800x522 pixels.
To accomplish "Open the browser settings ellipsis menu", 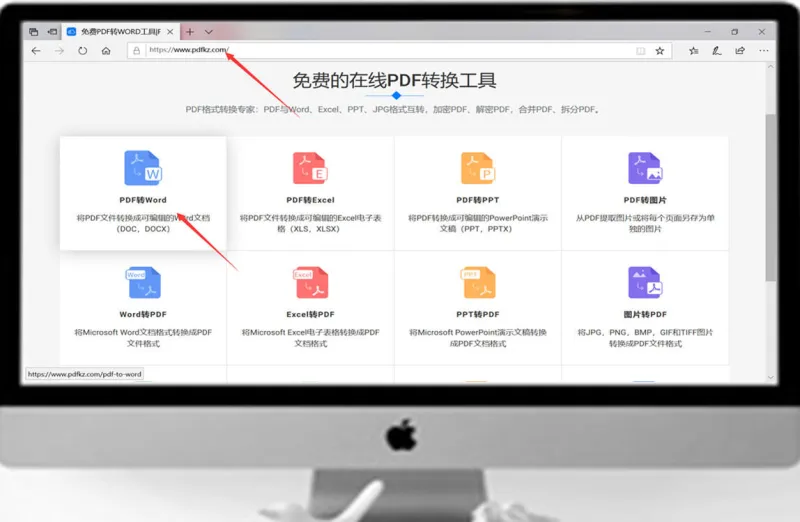I will [763, 51].
